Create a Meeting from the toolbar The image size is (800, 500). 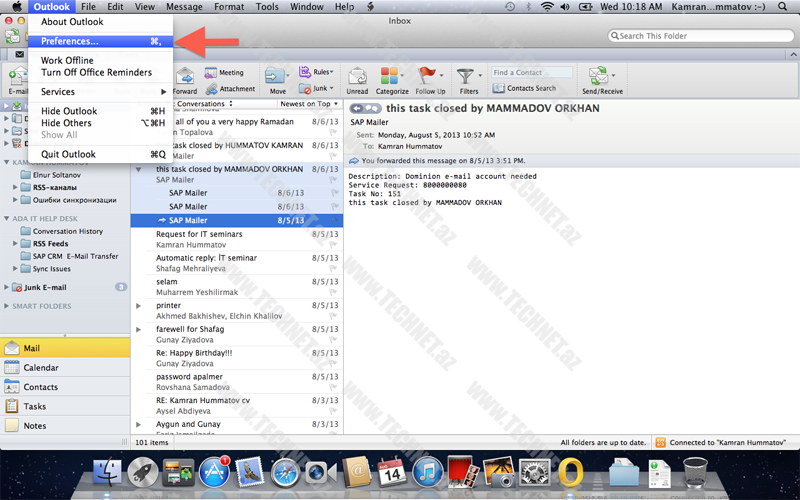pyautogui.click(x=224, y=72)
